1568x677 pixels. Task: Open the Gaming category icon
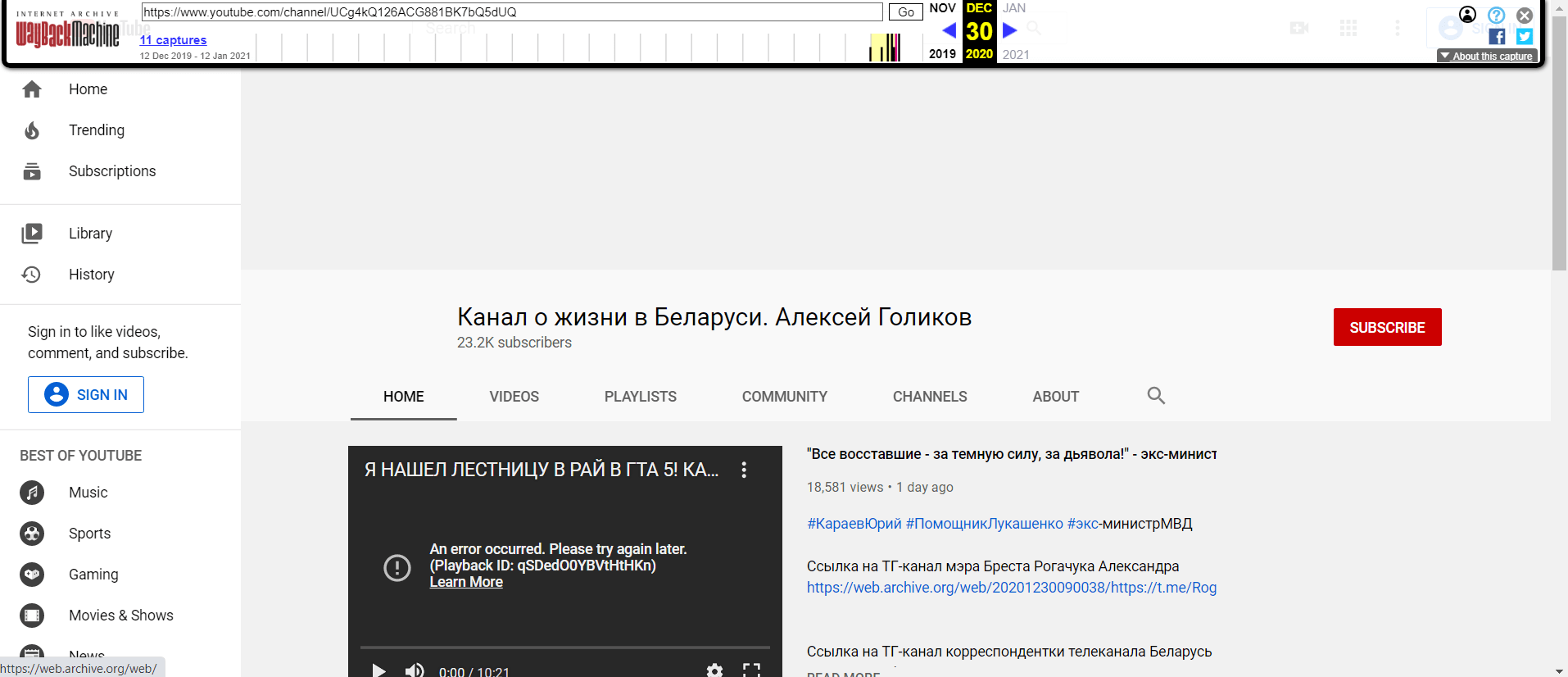click(x=32, y=575)
